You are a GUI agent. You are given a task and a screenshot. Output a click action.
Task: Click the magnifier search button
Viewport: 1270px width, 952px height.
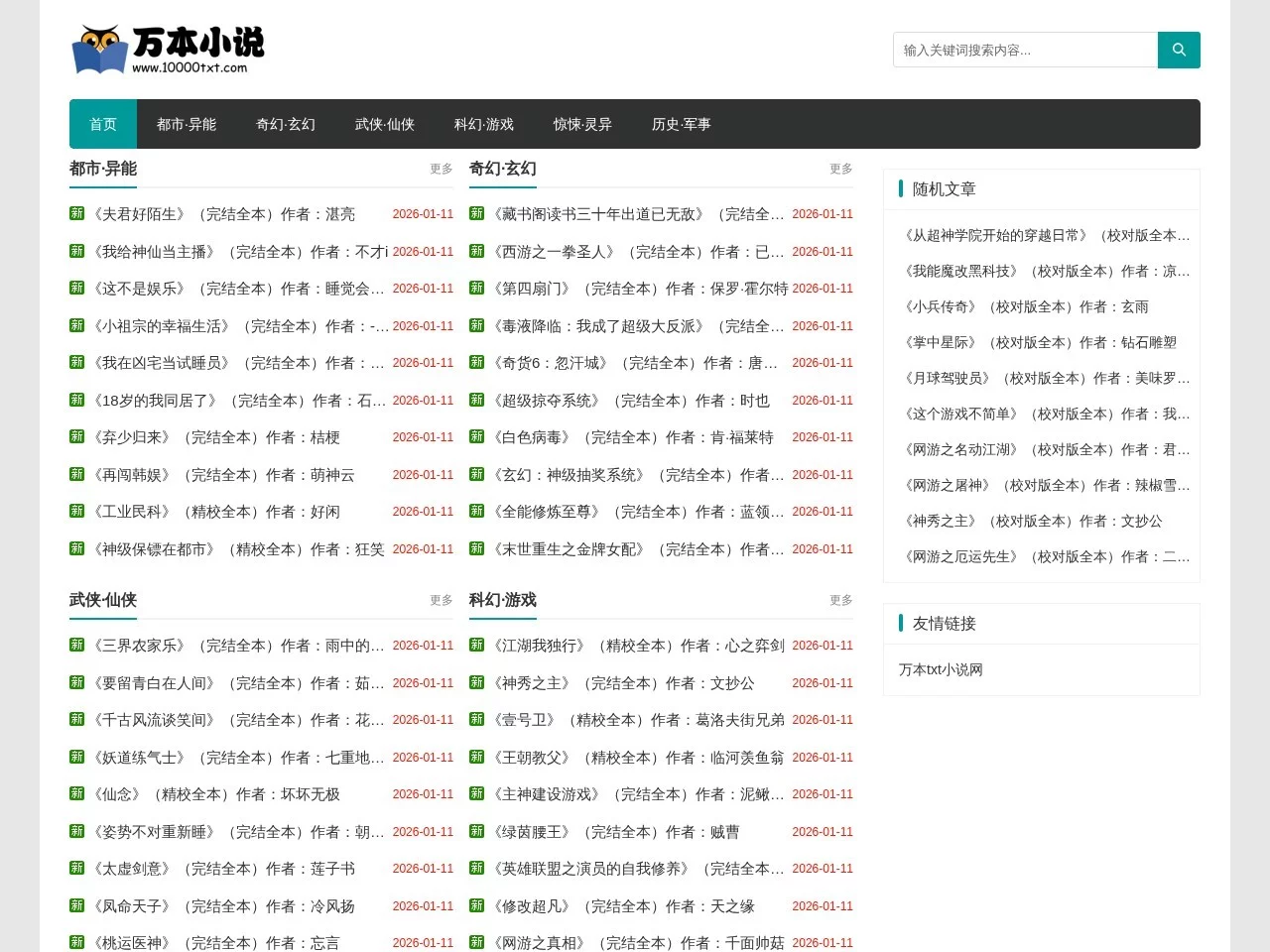click(x=1179, y=50)
